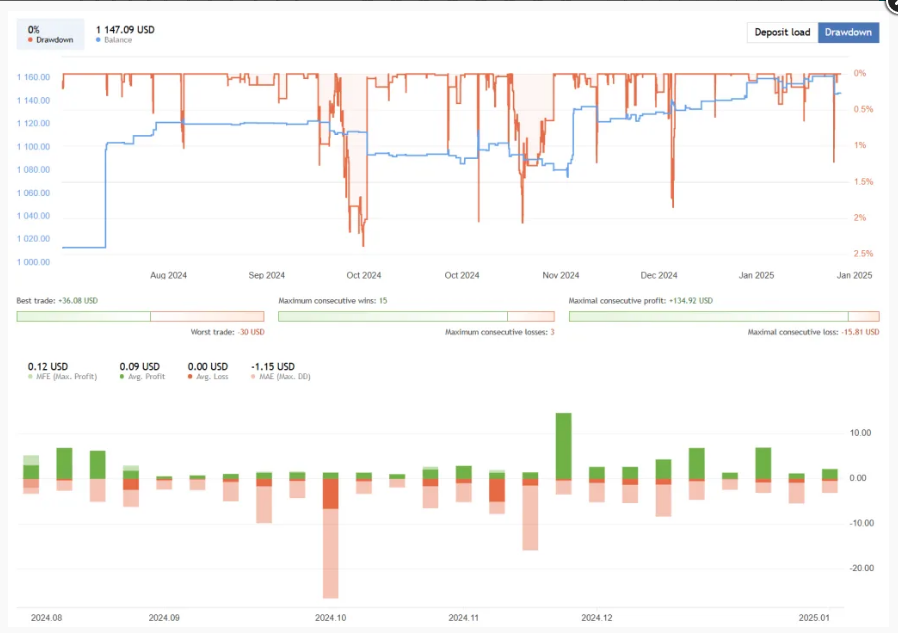
Task: Click the Nov 2024 date label
Action: pos(561,276)
